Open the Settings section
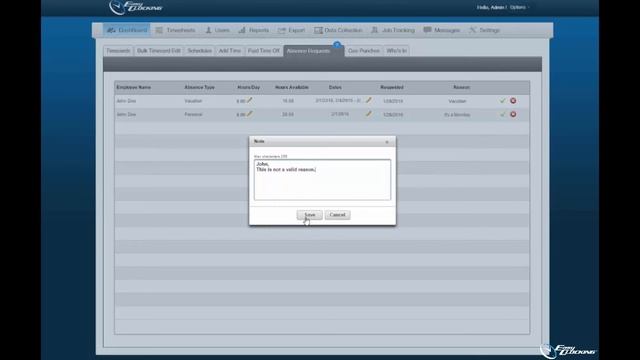Image resolution: width=640 pixels, height=360 pixels. pos(484,30)
